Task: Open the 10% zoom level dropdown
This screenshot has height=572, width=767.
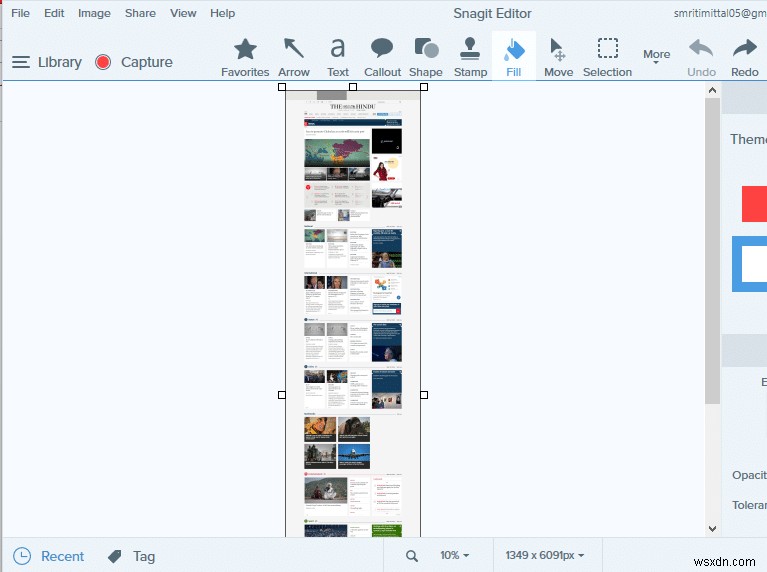Action: point(454,555)
